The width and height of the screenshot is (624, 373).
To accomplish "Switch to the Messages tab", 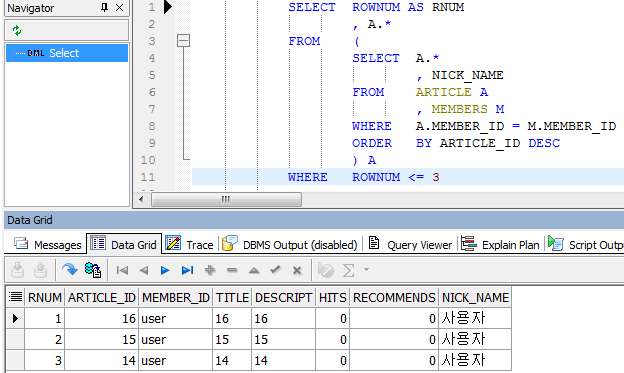I will [47, 244].
